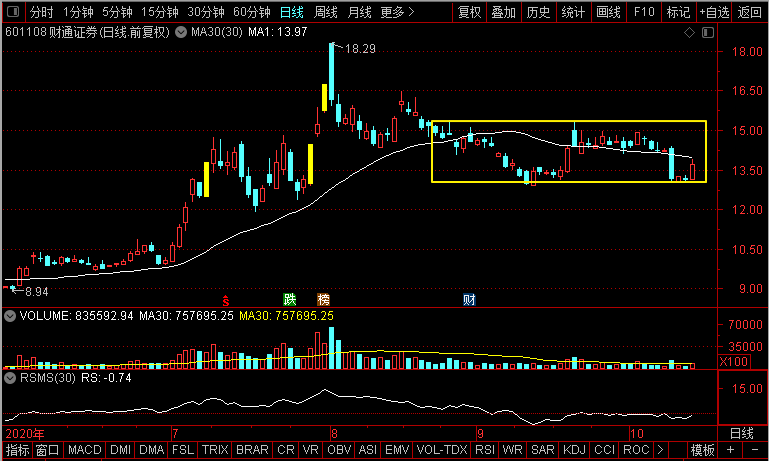This screenshot has height=461, width=771.
Task: Select the MACD indicator
Action: (85, 450)
